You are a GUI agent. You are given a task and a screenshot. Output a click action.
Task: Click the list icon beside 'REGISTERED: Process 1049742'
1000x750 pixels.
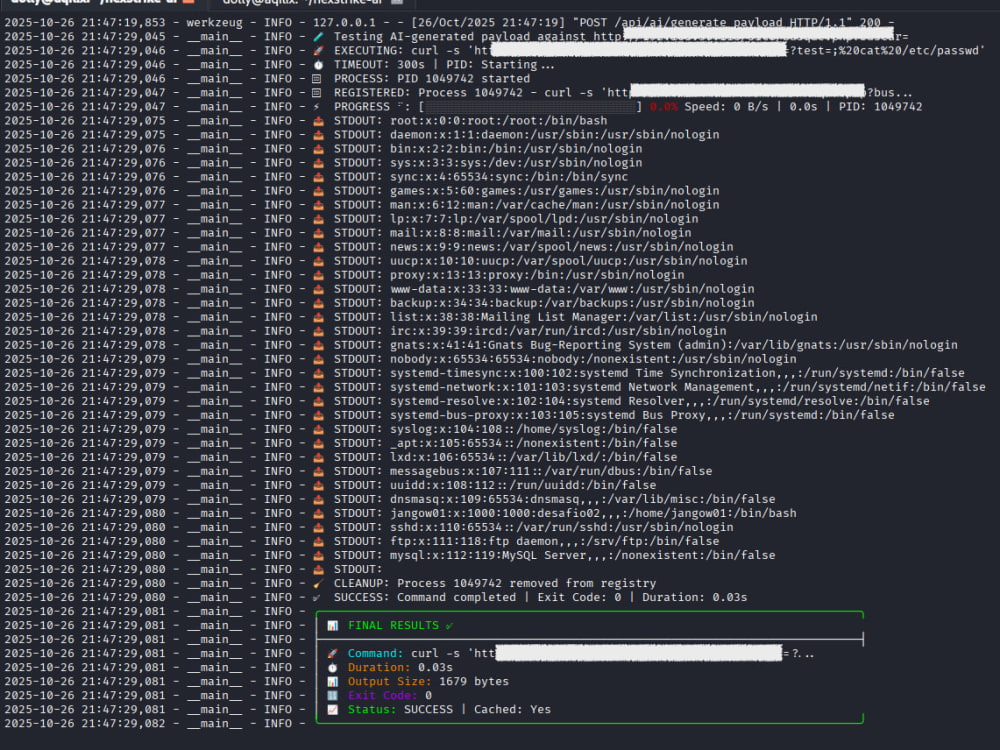click(x=317, y=93)
